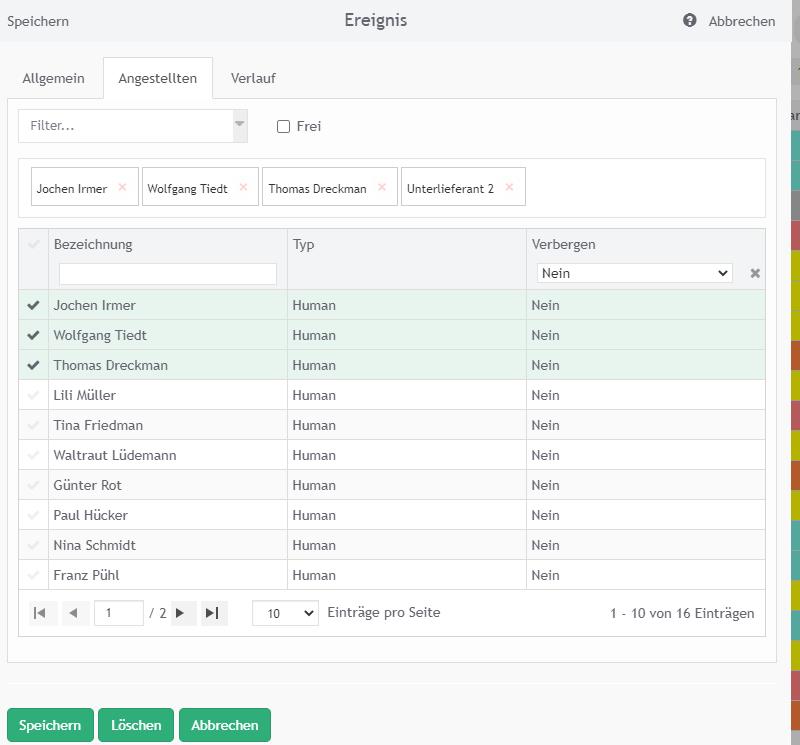Image resolution: width=800 pixels, height=745 pixels.
Task: Go to the first page of entries
Action: point(40,613)
